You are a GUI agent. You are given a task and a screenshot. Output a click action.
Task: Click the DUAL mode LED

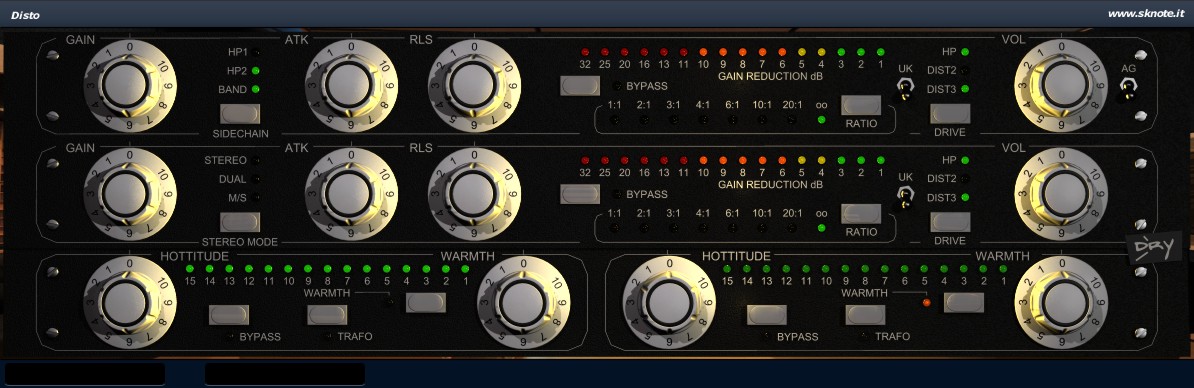(257, 180)
